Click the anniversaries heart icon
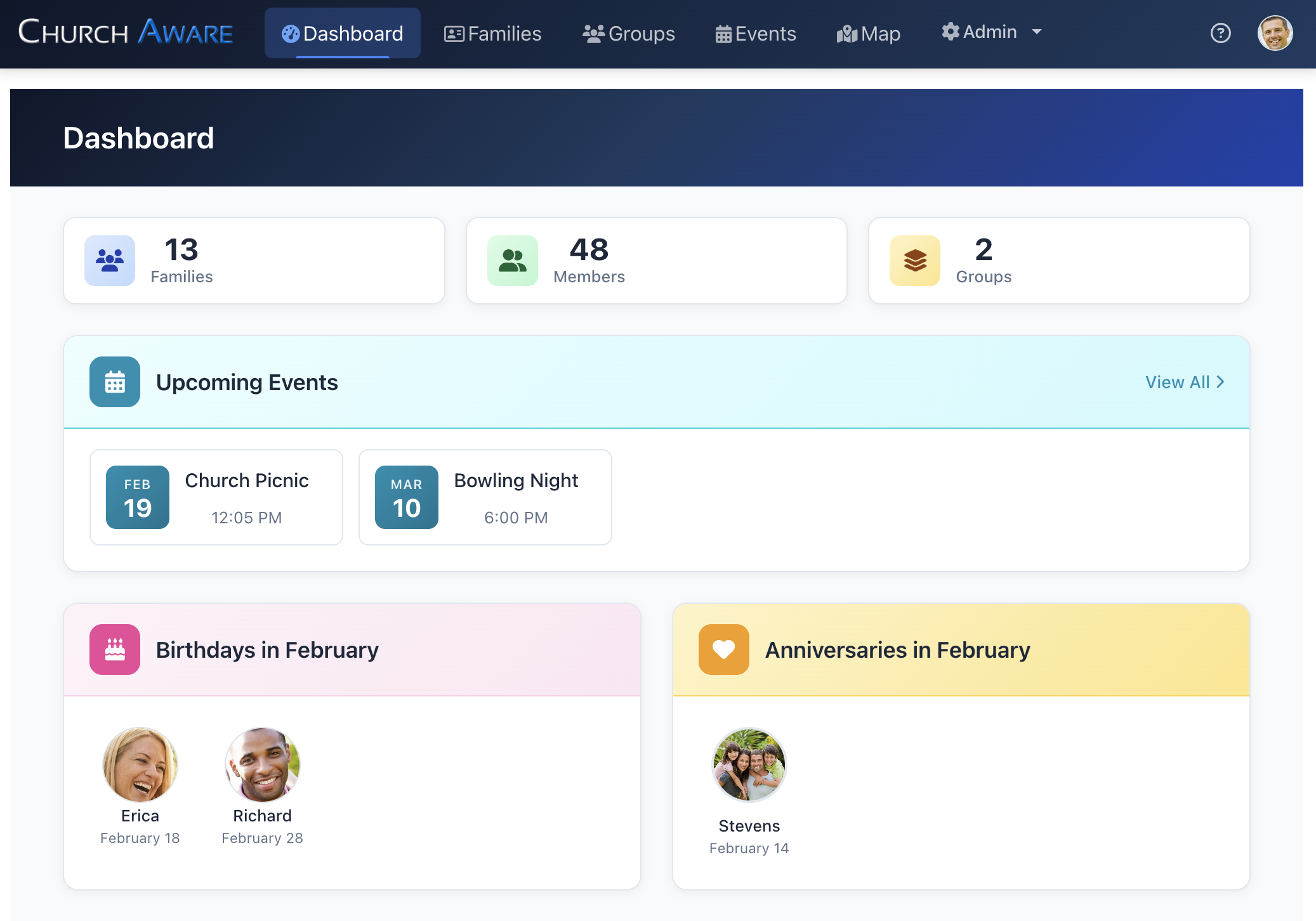Viewport: 1316px width, 921px height. point(724,650)
